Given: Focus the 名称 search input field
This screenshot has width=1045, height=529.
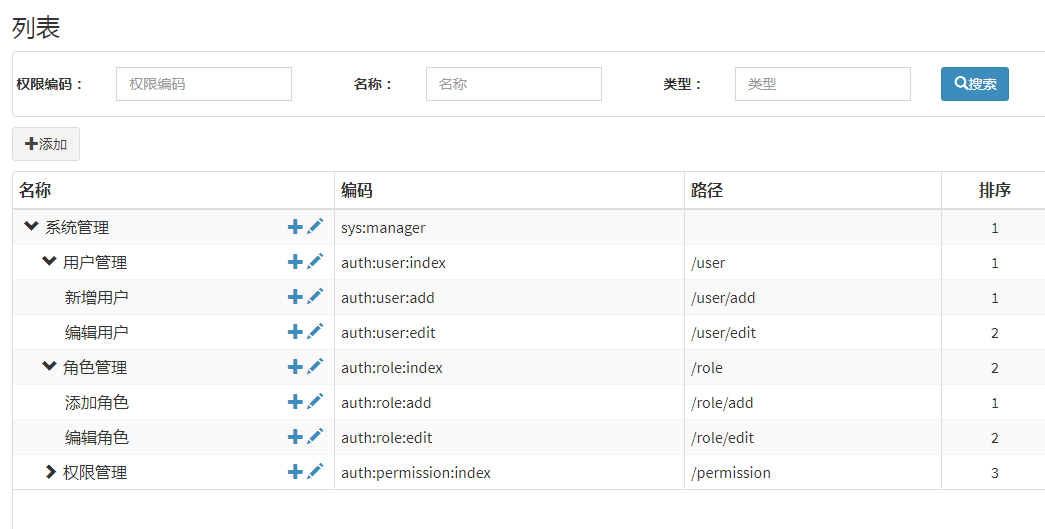Looking at the screenshot, I should click(514, 84).
